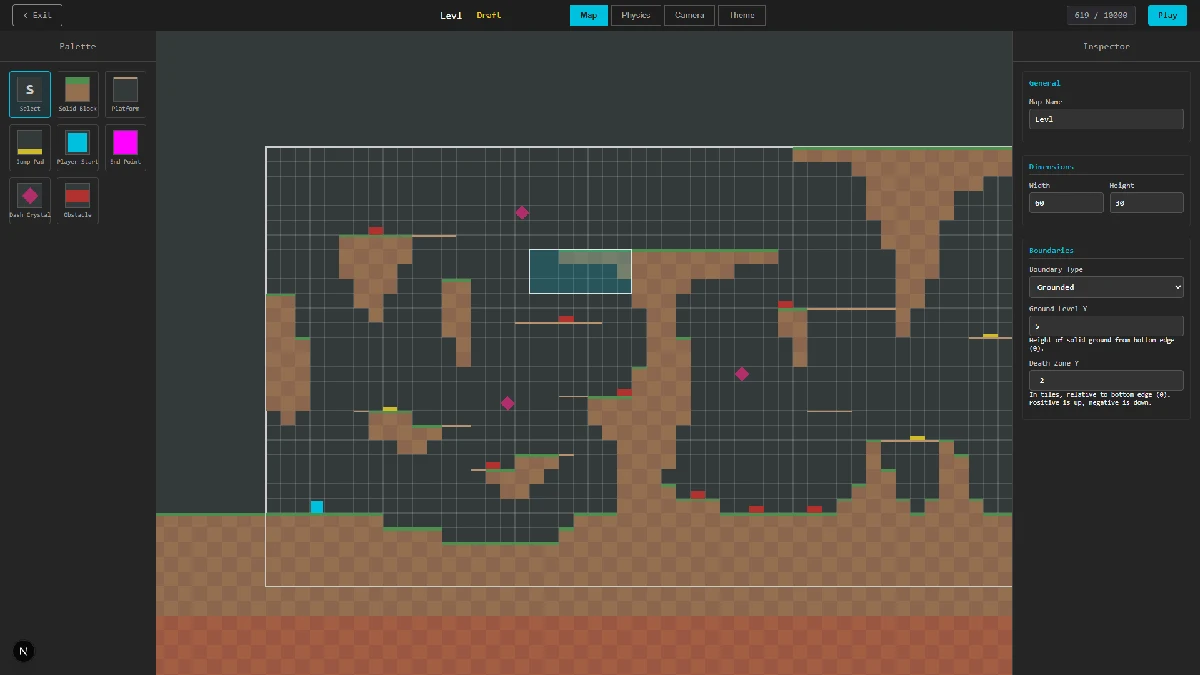The width and height of the screenshot is (1200, 675).
Task: Open the Boundary Type dropdown
Action: [1106, 287]
